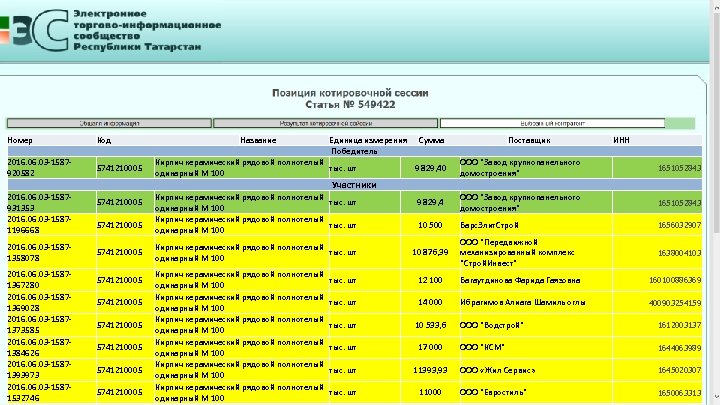
Task: Click the "Позиция котировочной сессии" heading
Action: 350,93
